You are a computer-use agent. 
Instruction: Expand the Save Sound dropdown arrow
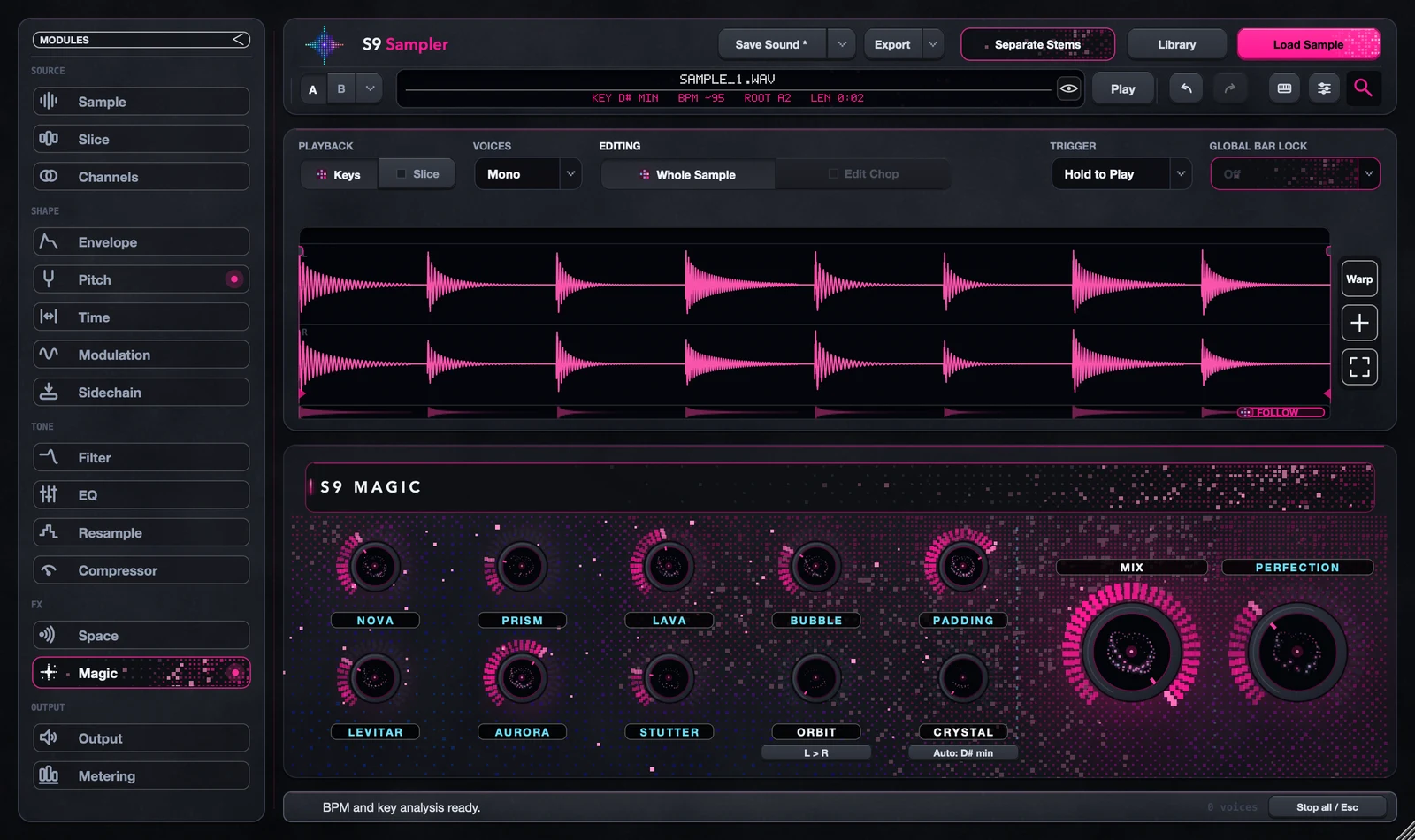click(x=841, y=44)
